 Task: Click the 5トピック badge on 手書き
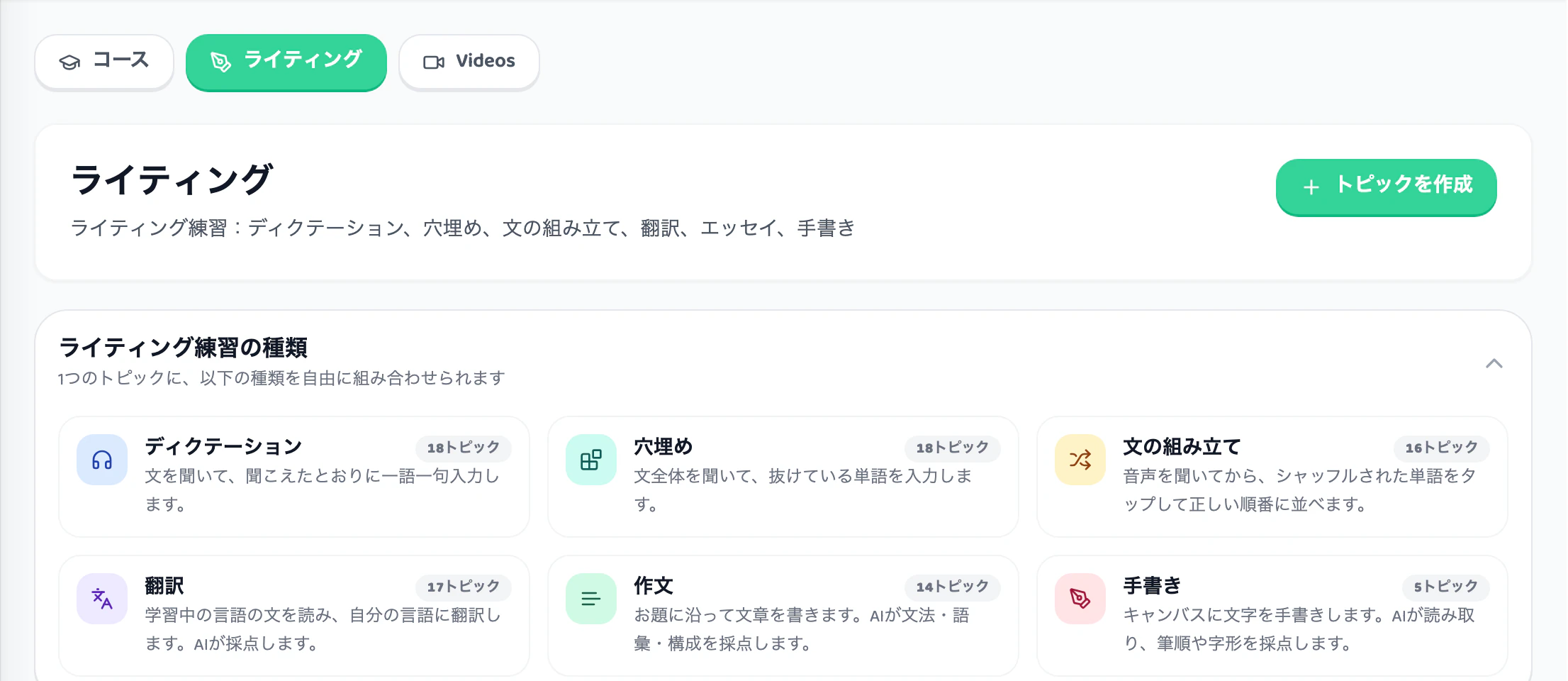(1446, 587)
